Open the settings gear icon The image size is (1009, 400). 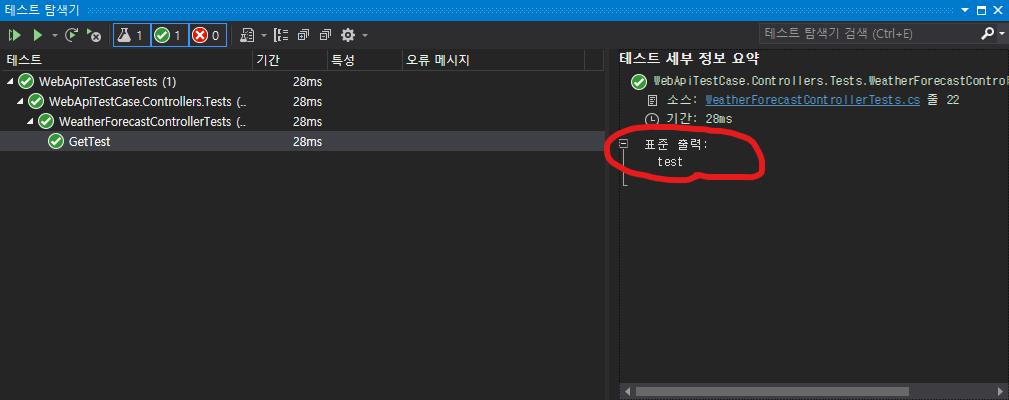348,35
